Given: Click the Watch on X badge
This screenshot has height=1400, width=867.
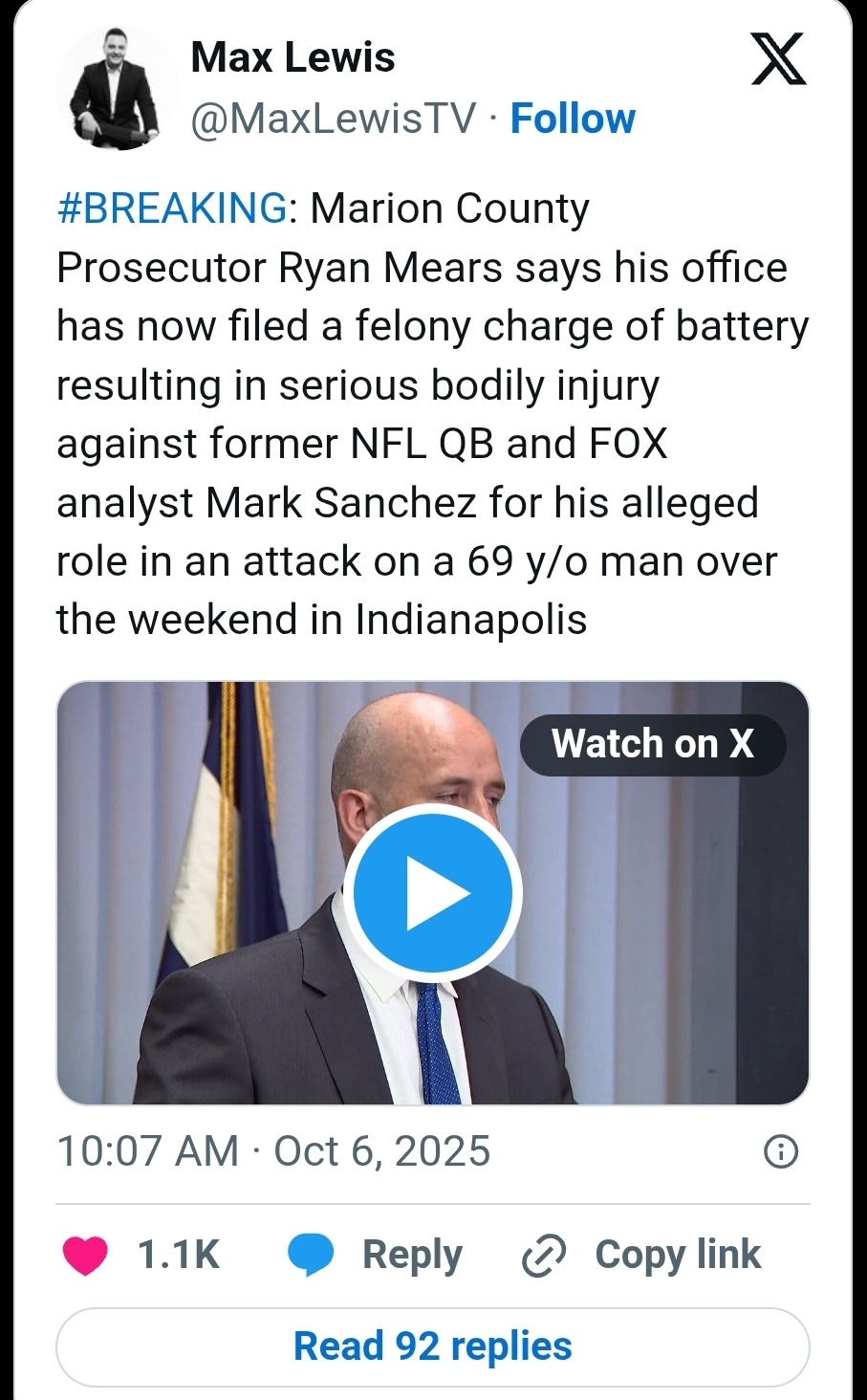Looking at the screenshot, I should (653, 744).
